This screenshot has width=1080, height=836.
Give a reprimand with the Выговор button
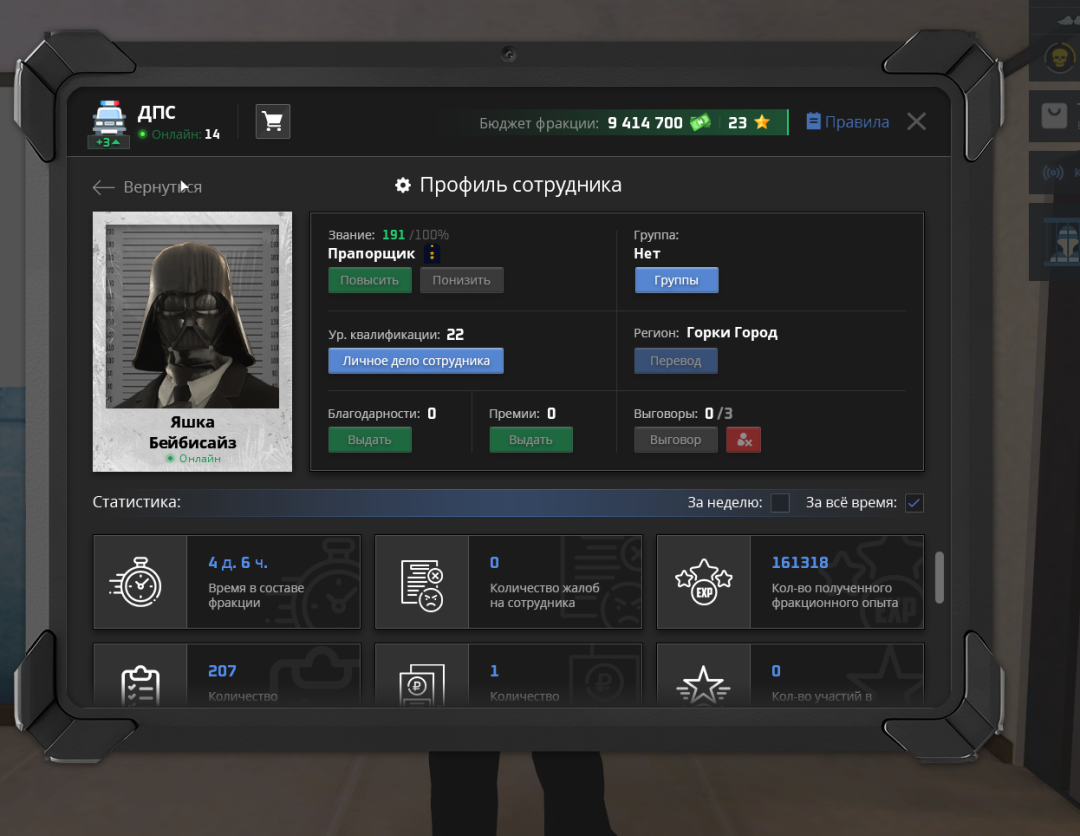pos(676,440)
